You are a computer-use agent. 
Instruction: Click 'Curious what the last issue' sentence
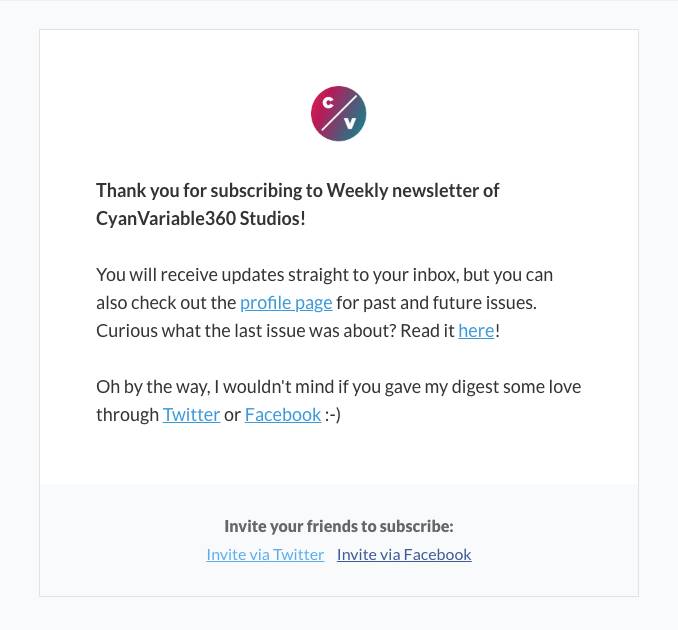pos(275,331)
